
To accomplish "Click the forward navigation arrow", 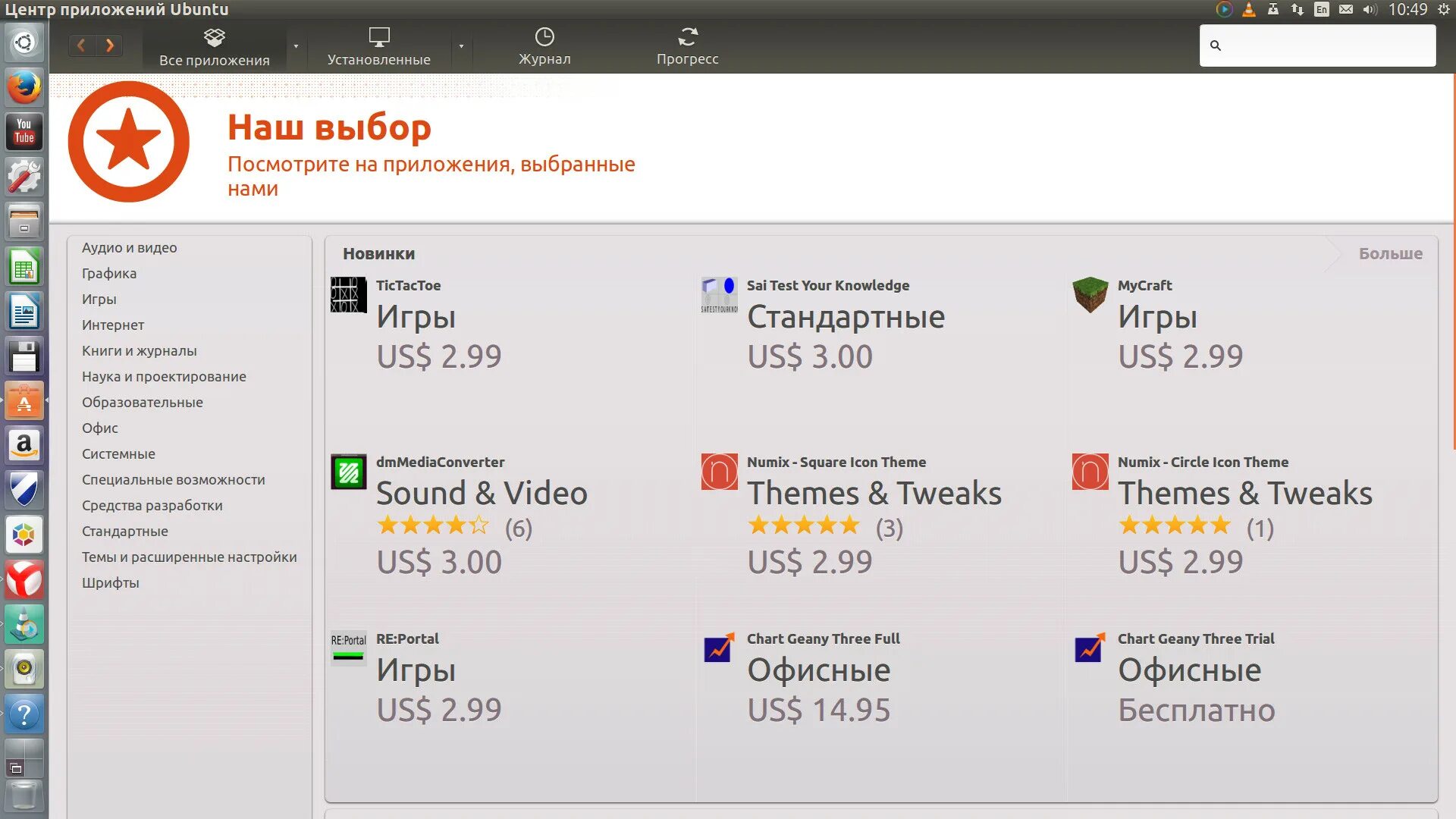I will [109, 45].
